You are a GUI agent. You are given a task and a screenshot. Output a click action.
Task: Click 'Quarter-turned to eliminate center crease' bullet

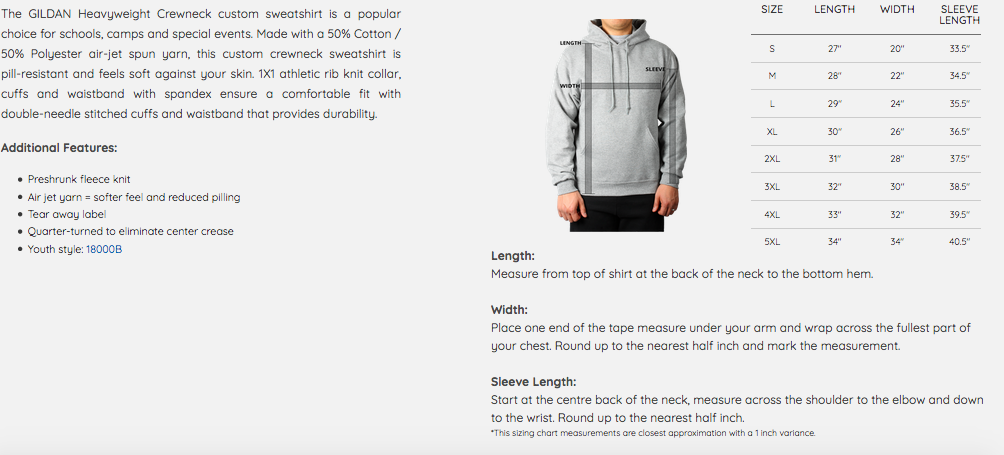tap(131, 231)
